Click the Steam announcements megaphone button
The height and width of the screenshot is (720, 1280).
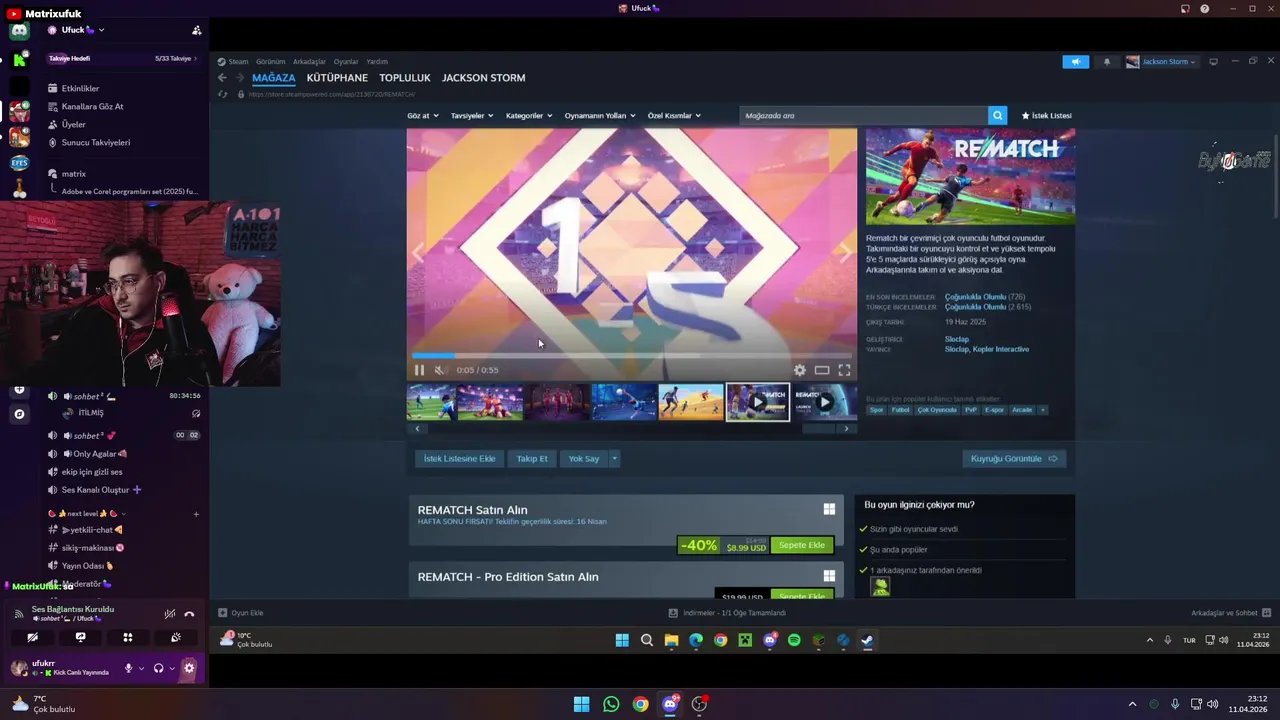1075,61
